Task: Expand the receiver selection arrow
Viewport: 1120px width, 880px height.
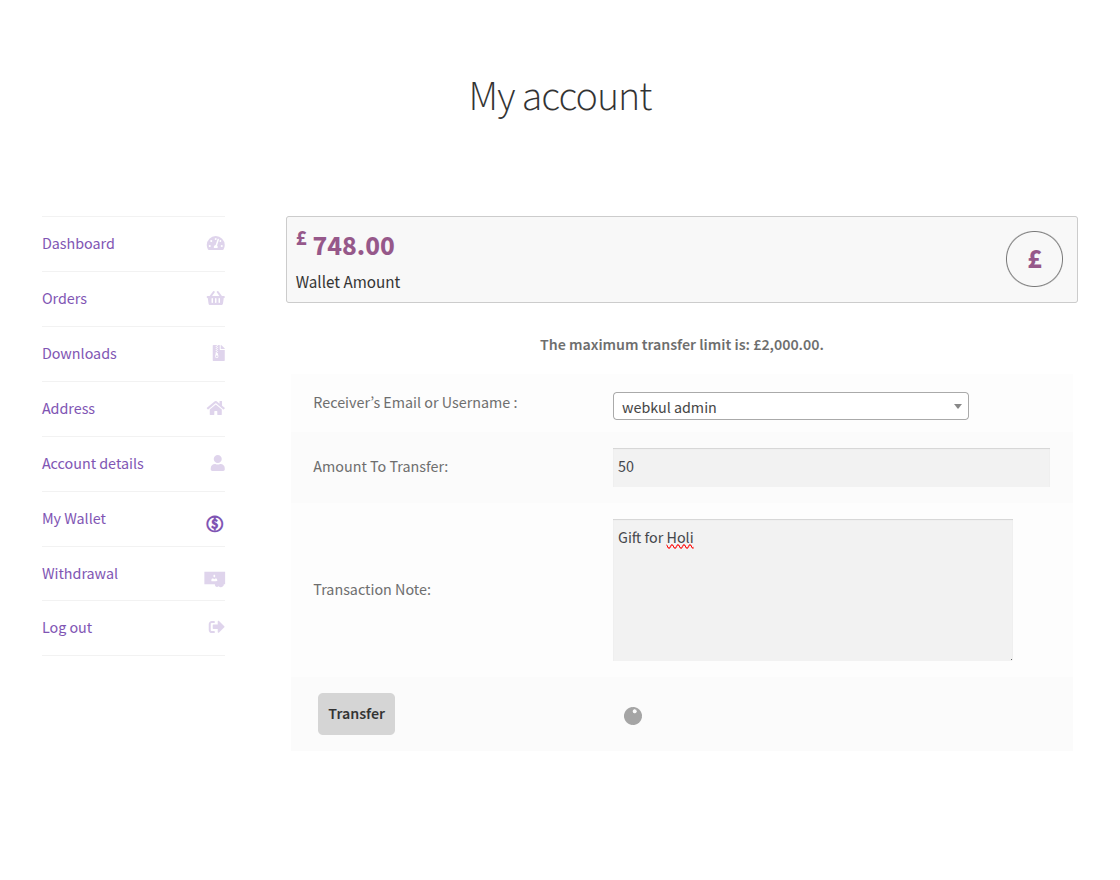Action: point(957,406)
